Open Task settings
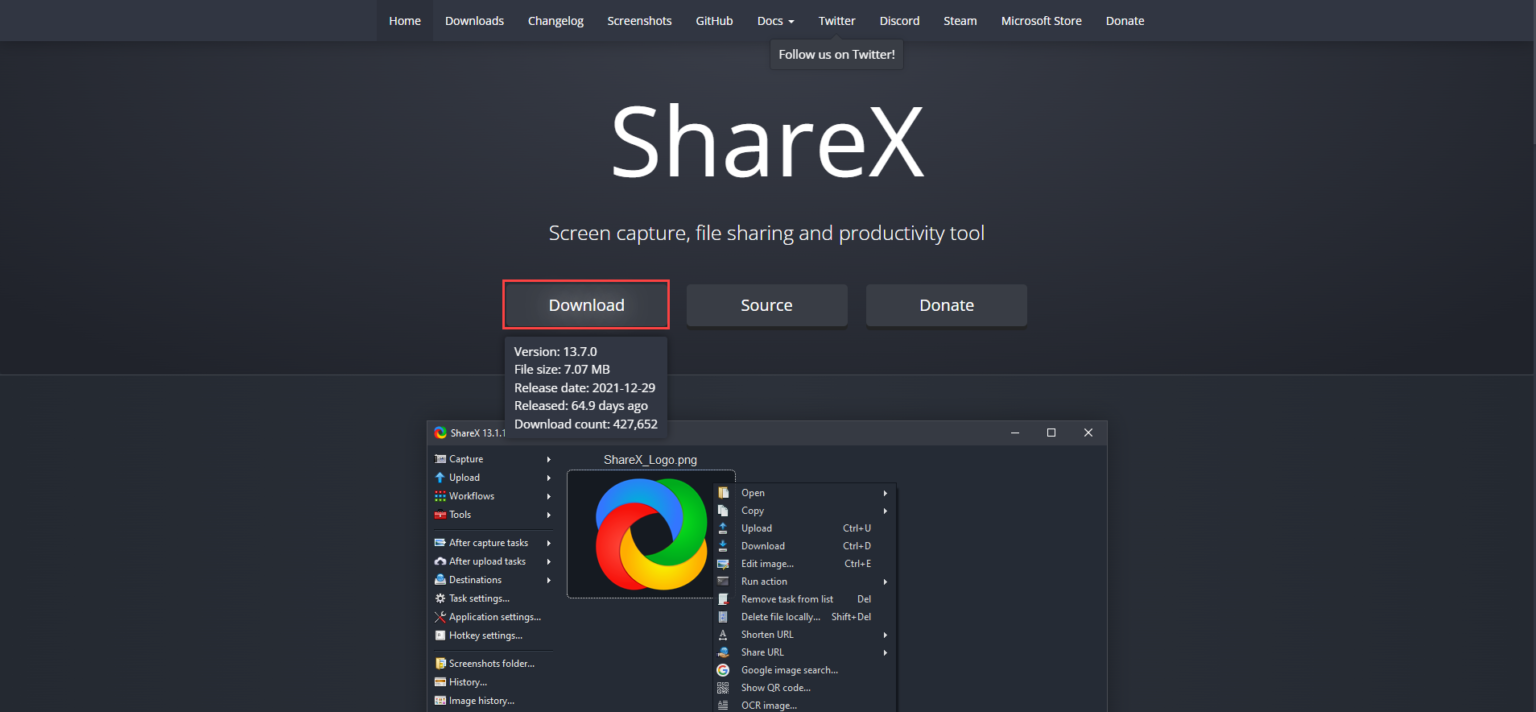 pyautogui.click(x=477, y=597)
